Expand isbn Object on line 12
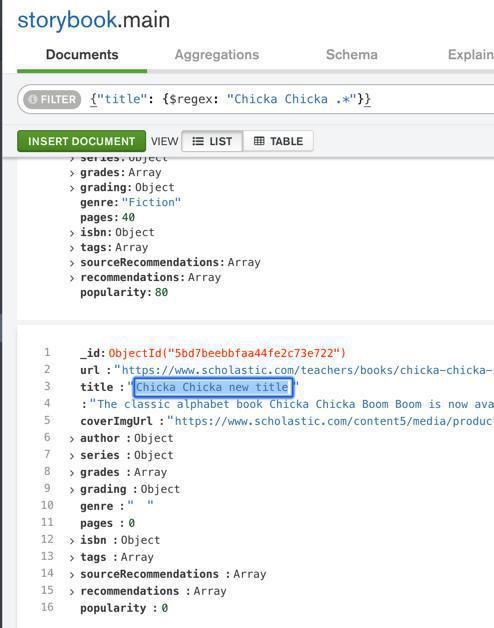This screenshot has height=628, width=494. click(x=72, y=541)
